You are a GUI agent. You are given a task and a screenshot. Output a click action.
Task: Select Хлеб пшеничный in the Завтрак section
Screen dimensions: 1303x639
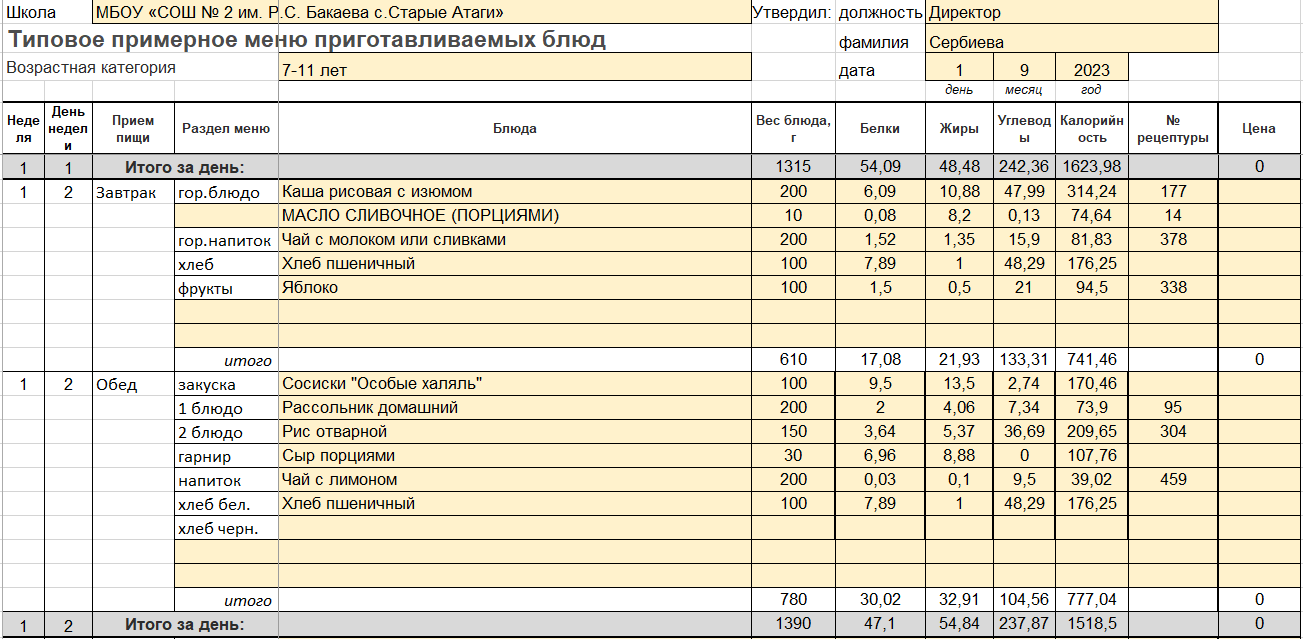click(x=515, y=264)
